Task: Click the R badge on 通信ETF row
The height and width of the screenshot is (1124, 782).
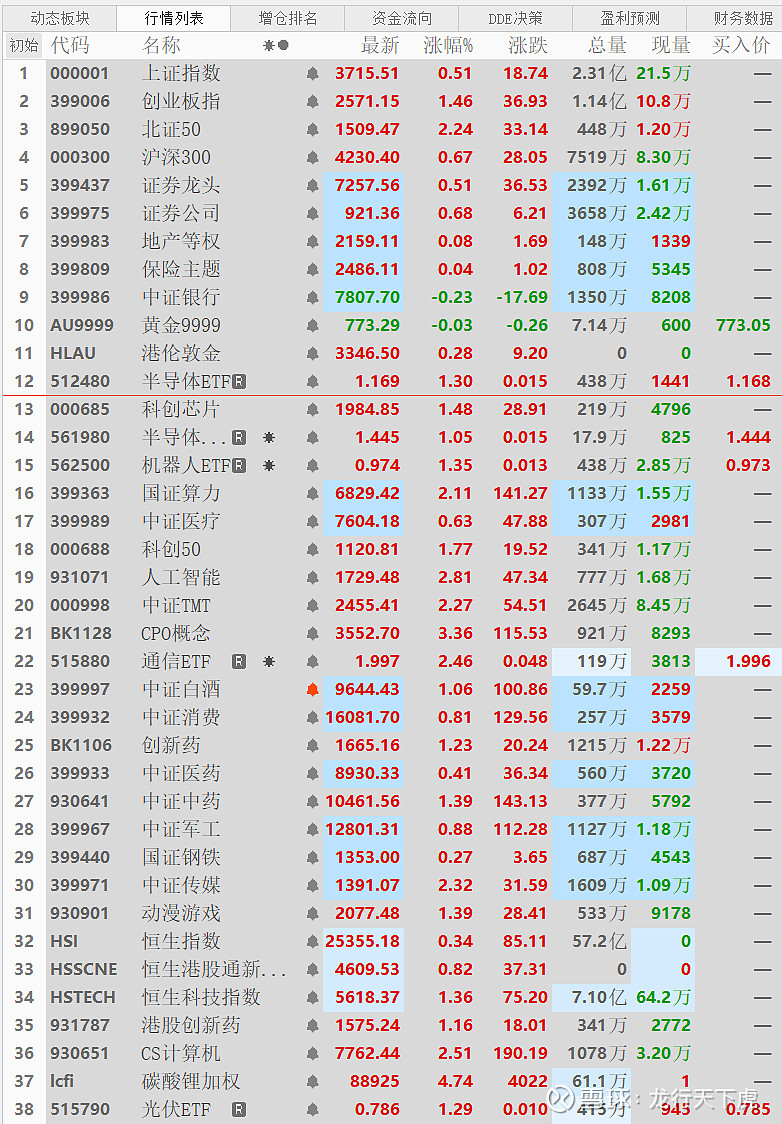Action: [239, 662]
